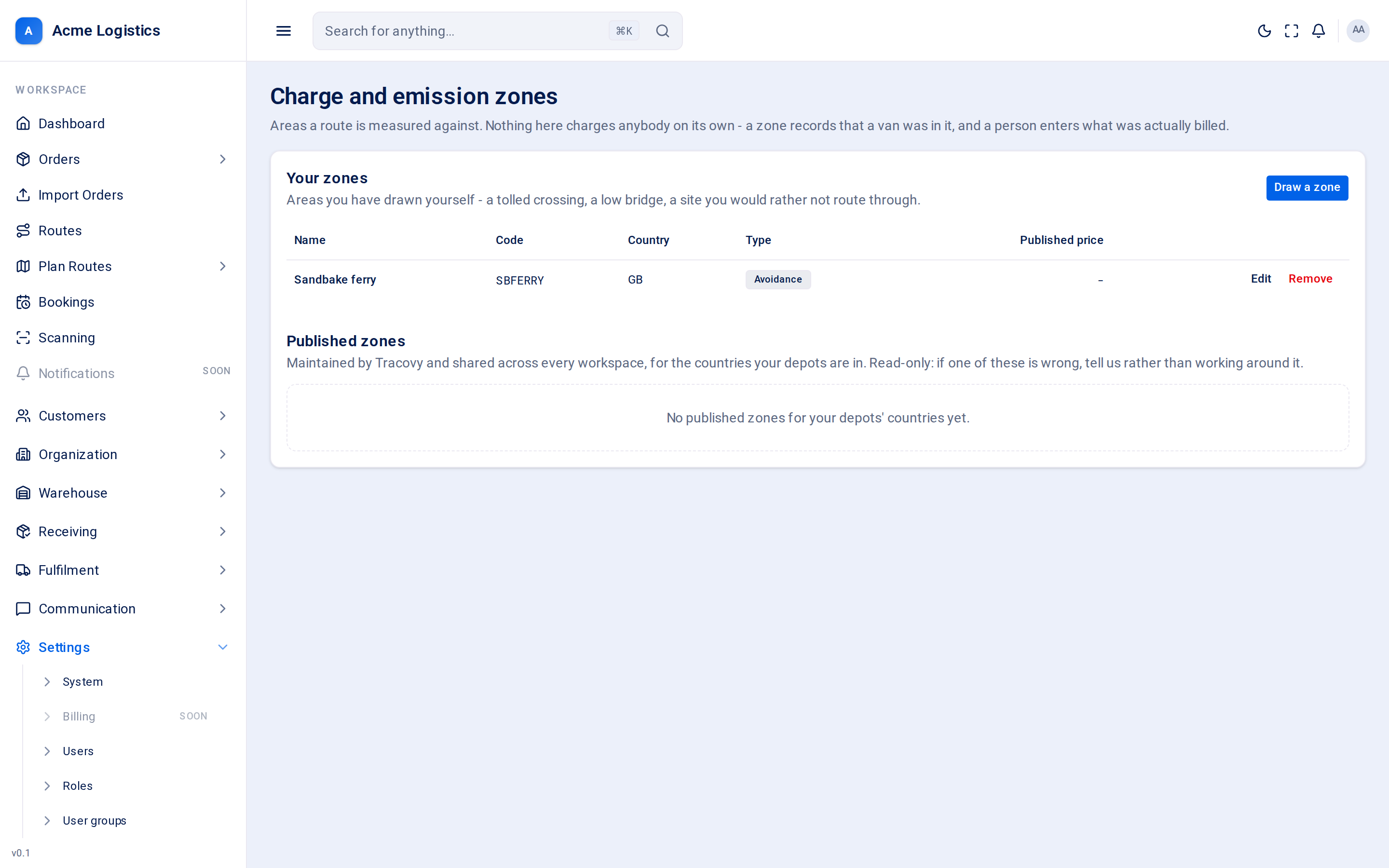
Task: Click the Settings gear icon
Action: click(x=23, y=647)
